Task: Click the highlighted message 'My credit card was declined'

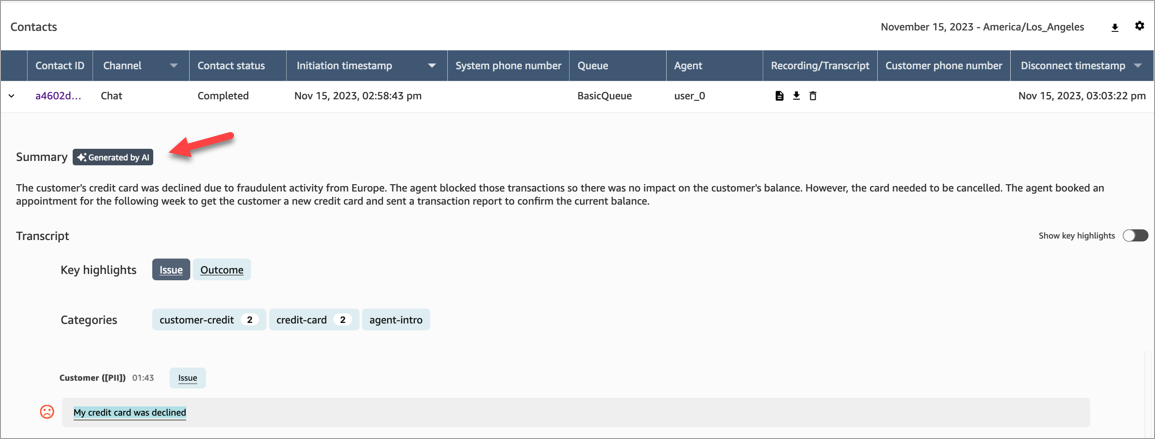Action: pyautogui.click(x=130, y=412)
